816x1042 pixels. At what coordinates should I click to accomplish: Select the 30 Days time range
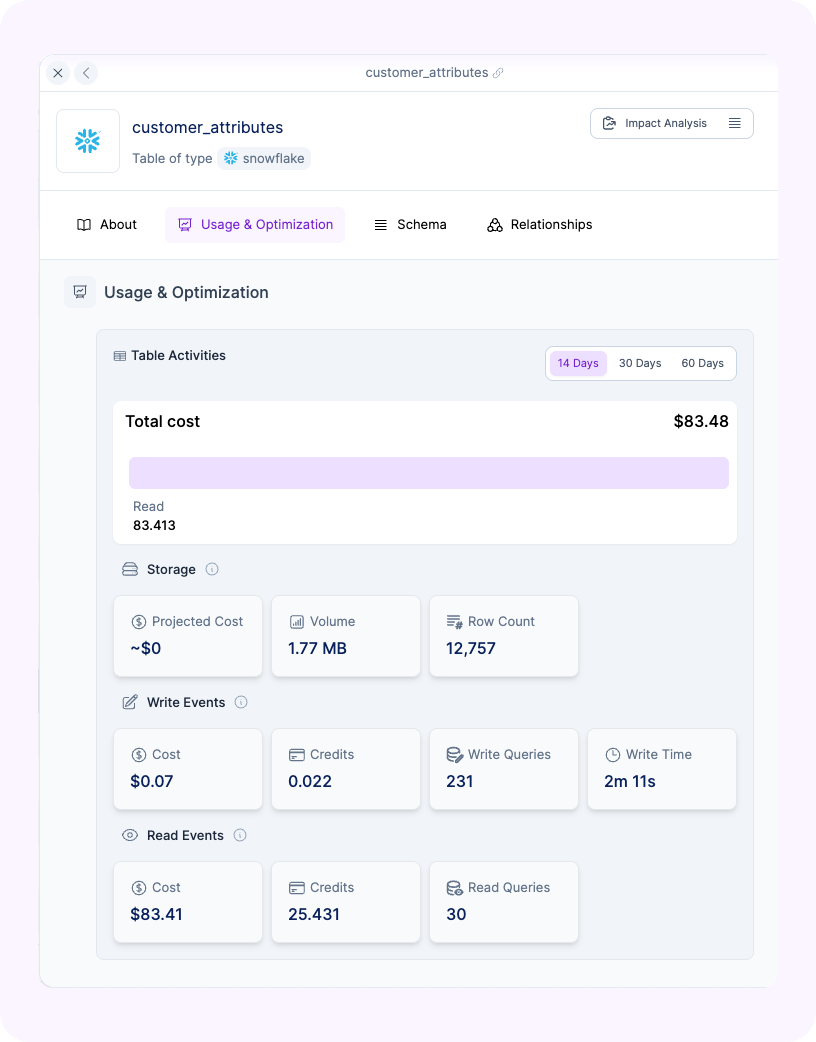[x=640, y=363]
